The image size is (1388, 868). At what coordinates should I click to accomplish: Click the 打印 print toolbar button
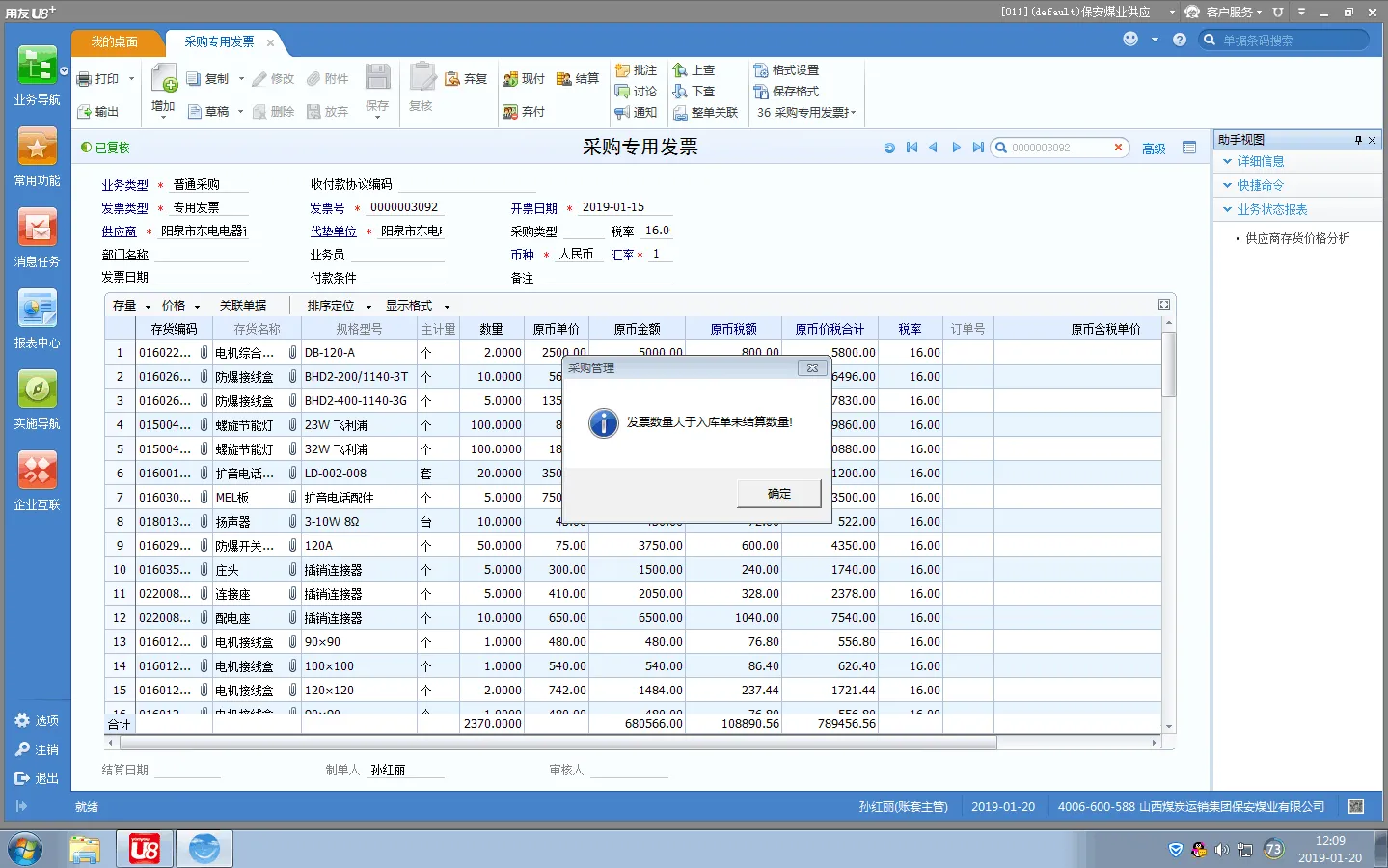pyautogui.click(x=98, y=79)
